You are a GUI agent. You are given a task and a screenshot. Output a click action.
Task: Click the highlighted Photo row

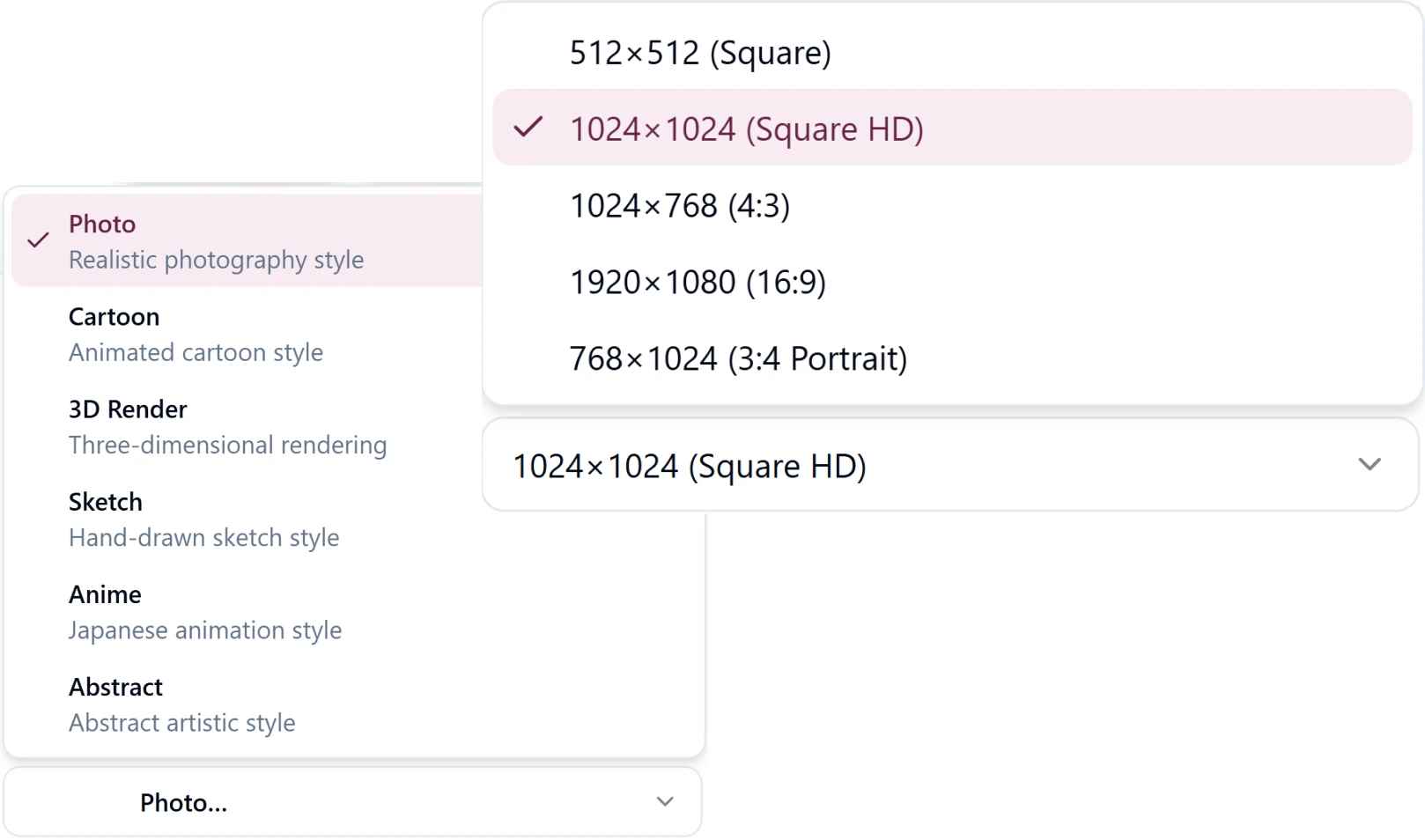click(247, 239)
